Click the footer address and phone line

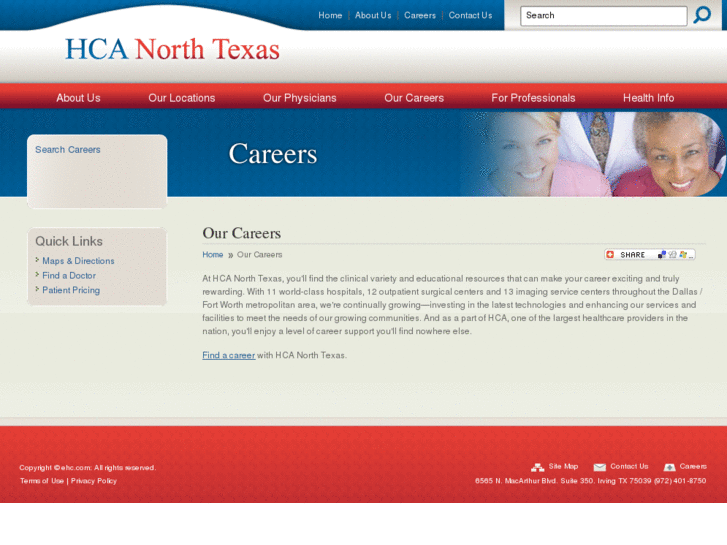(590, 481)
